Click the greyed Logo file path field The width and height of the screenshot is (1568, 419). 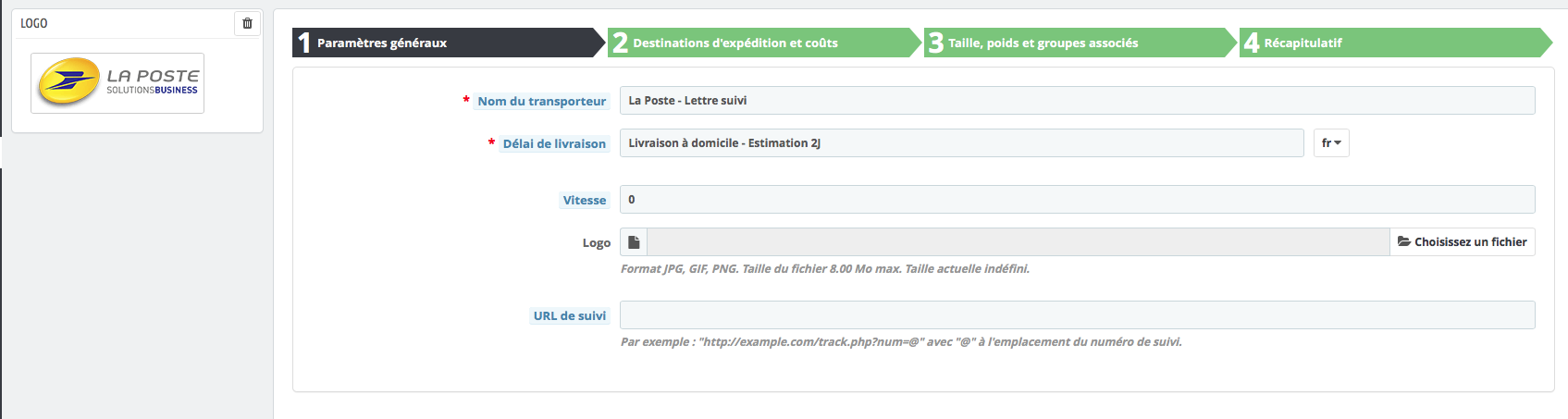[x=1019, y=242]
